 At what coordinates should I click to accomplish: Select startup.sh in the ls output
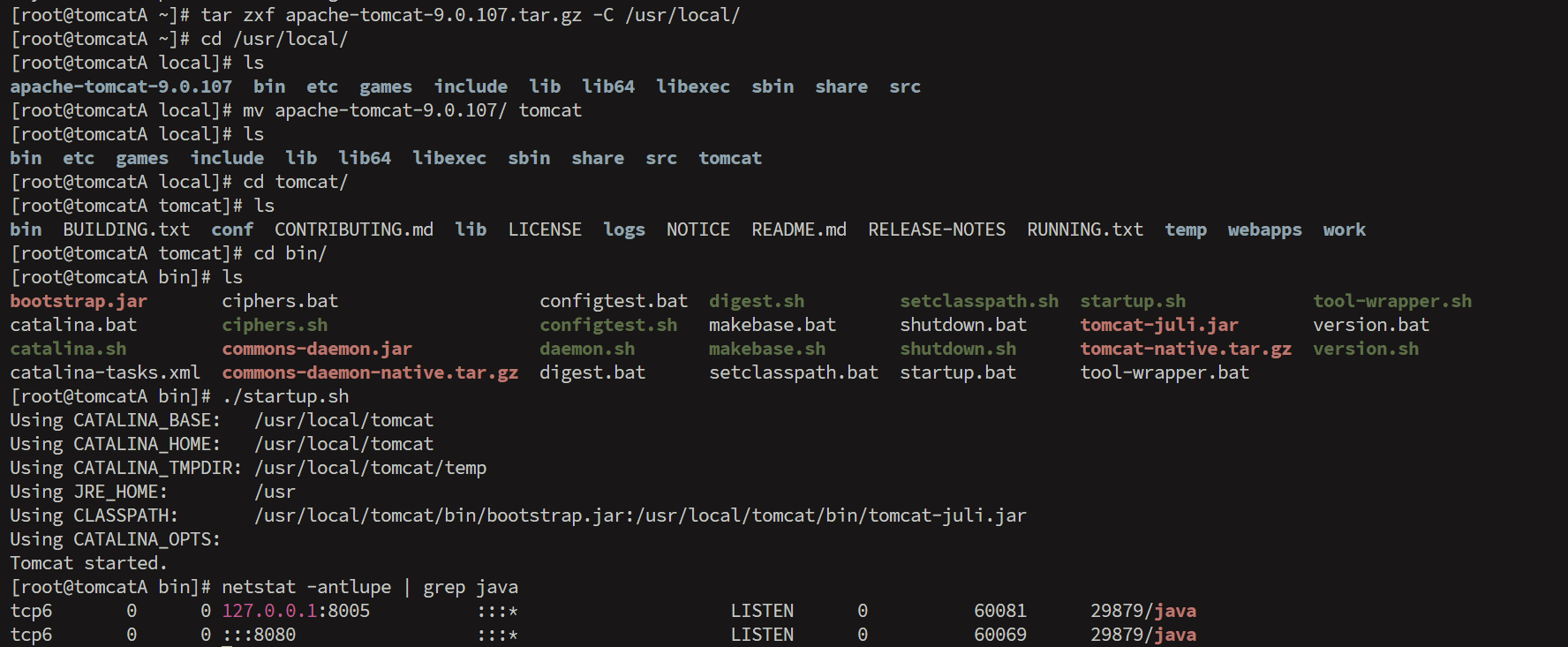1133,301
